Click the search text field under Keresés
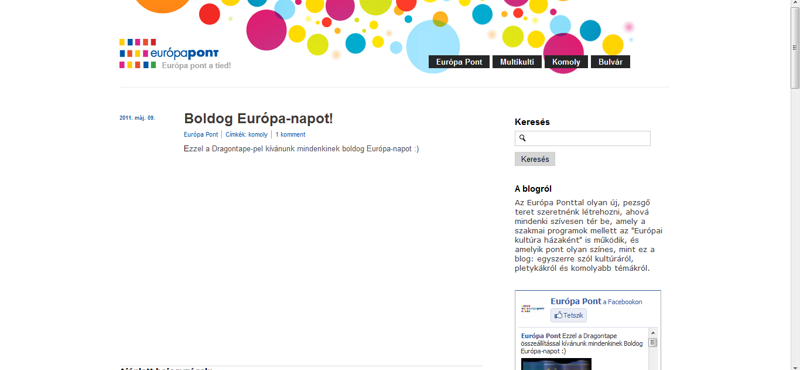The width and height of the screenshot is (800, 370). tap(583, 138)
